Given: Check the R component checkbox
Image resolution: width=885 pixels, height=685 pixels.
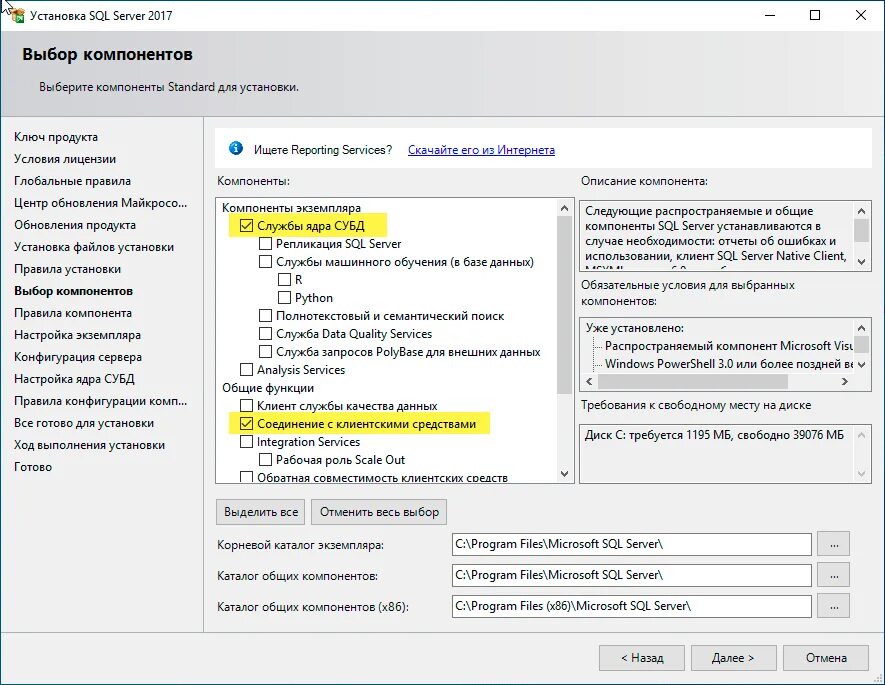Looking at the screenshot, I should [x=284, y=280].
